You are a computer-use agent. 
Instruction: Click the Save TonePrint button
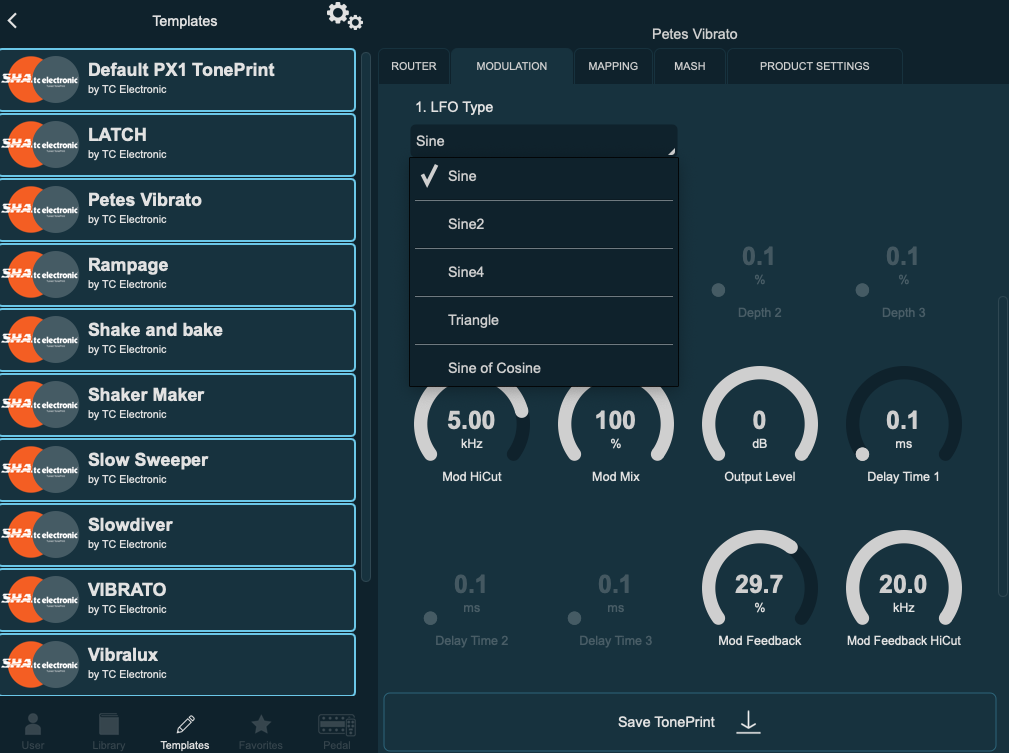pyautogui.click(x=690, y=722)
